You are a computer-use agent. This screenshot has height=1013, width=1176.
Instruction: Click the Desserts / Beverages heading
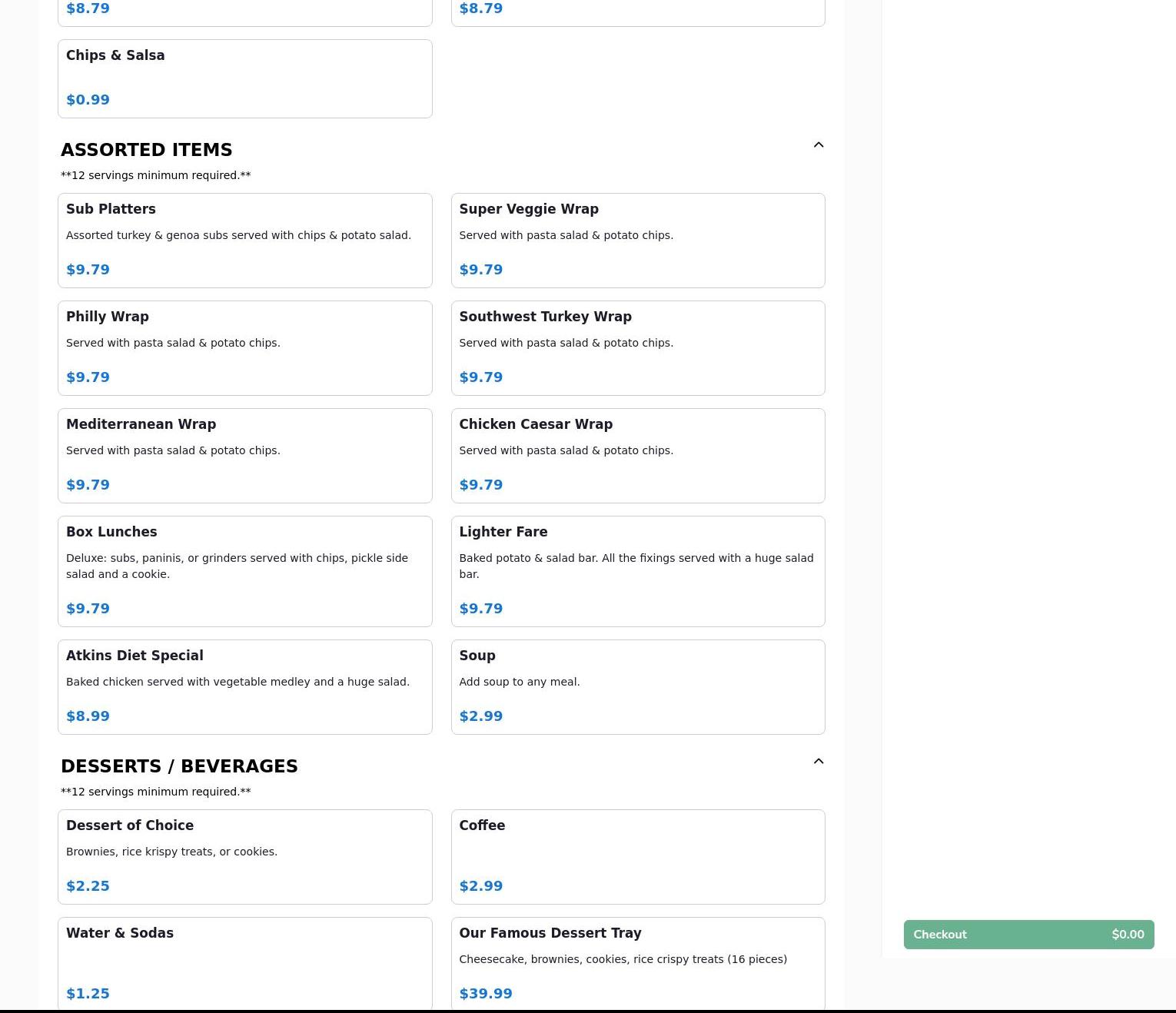pos(179,766)
